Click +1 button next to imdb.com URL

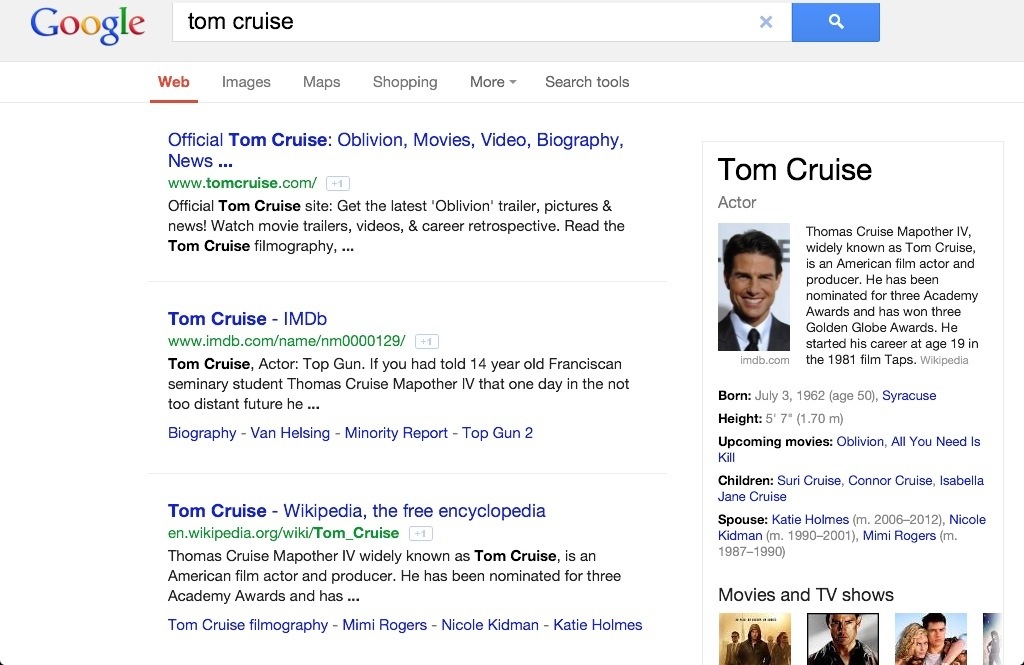point(426,342)
